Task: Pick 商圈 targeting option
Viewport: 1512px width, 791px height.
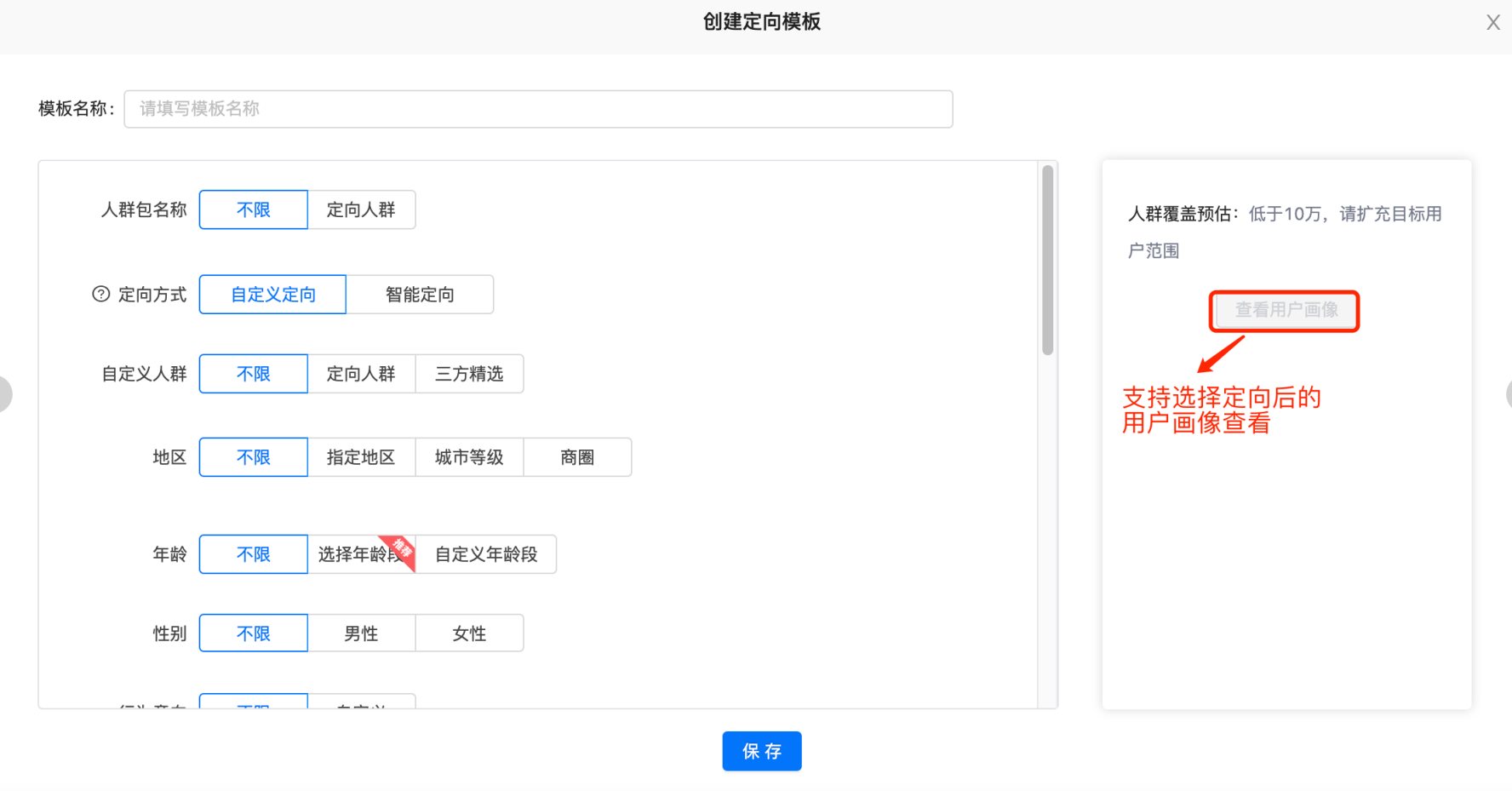Action: click(x=577, y=457)
